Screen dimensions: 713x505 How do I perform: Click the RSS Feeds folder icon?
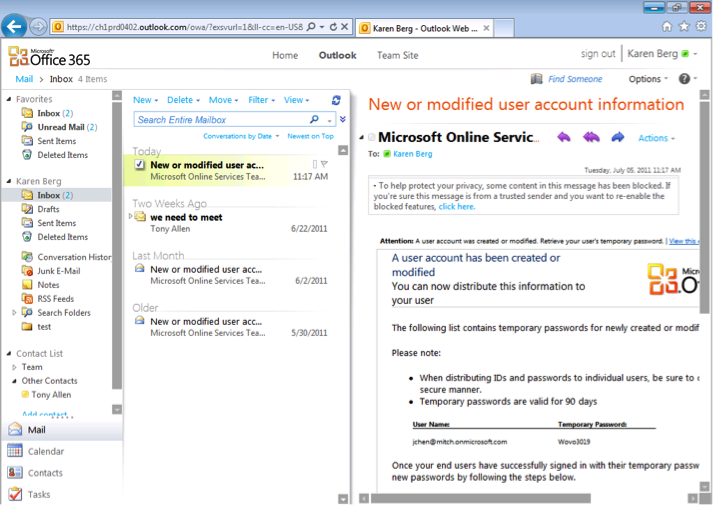27,298
